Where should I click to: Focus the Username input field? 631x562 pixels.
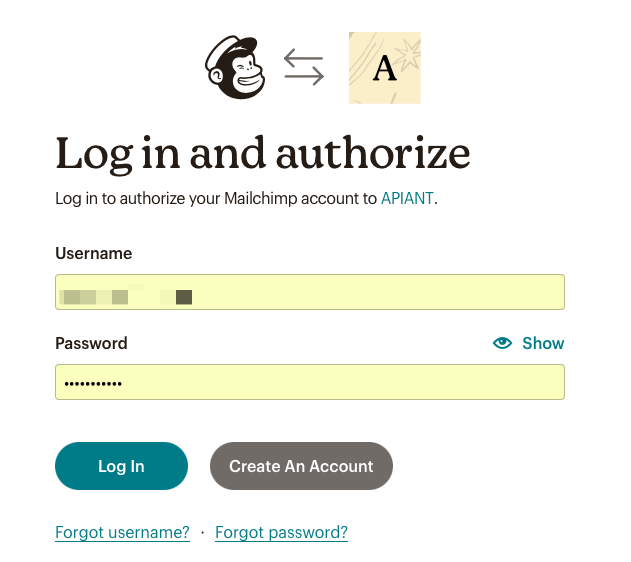click(x=310, y=292)
